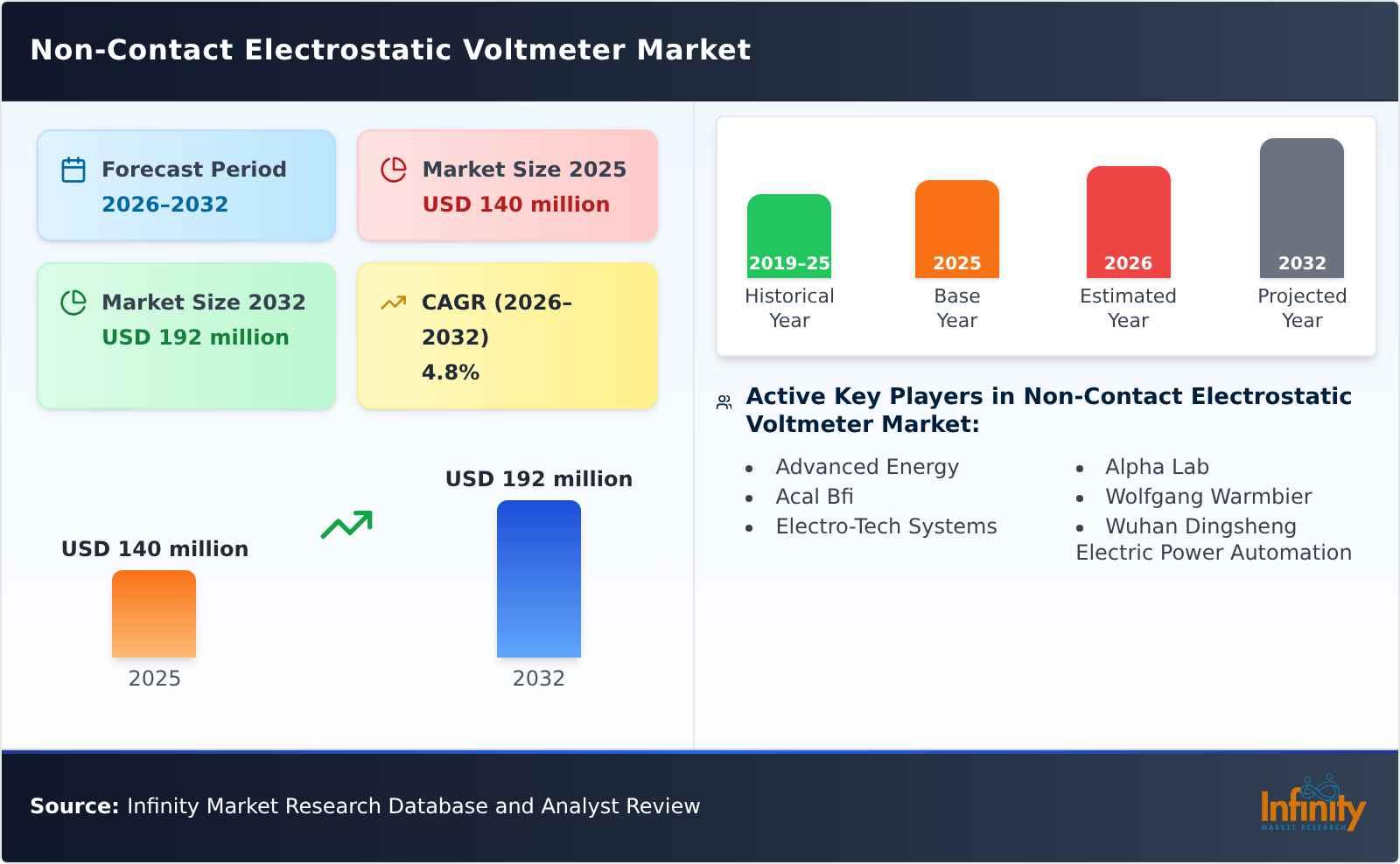
Task: Click the Source: Infinity Market Research Database text
Action: [365, 806]
